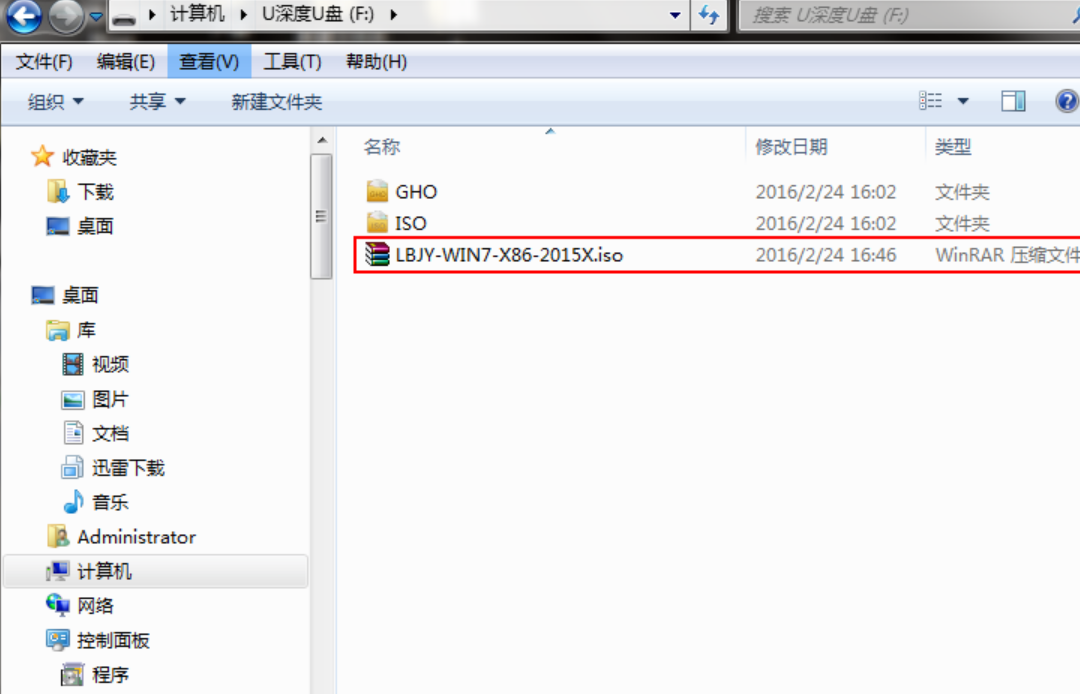The height and width of the screenshot is (694, 1080).
Task: Open the 查看(V) menu
Action: (x=209, y=62)
